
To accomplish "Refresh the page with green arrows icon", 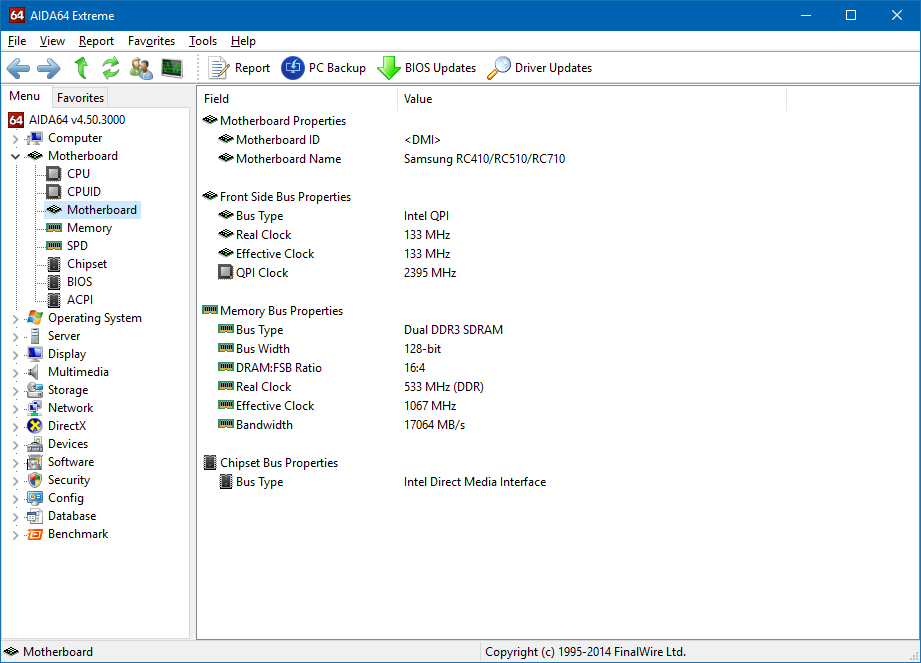I will point(110,68).
